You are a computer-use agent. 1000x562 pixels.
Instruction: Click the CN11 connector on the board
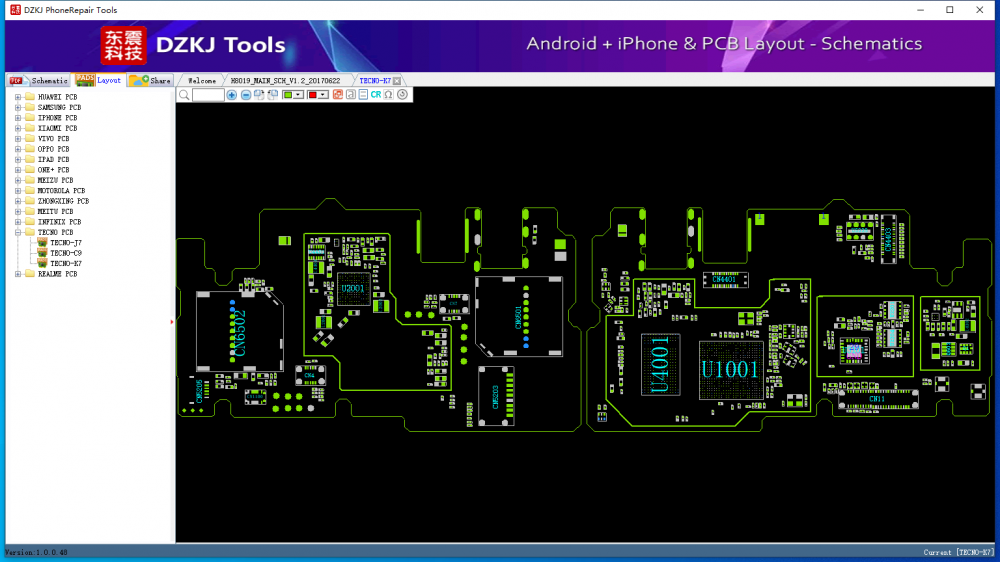click(878, 399)
